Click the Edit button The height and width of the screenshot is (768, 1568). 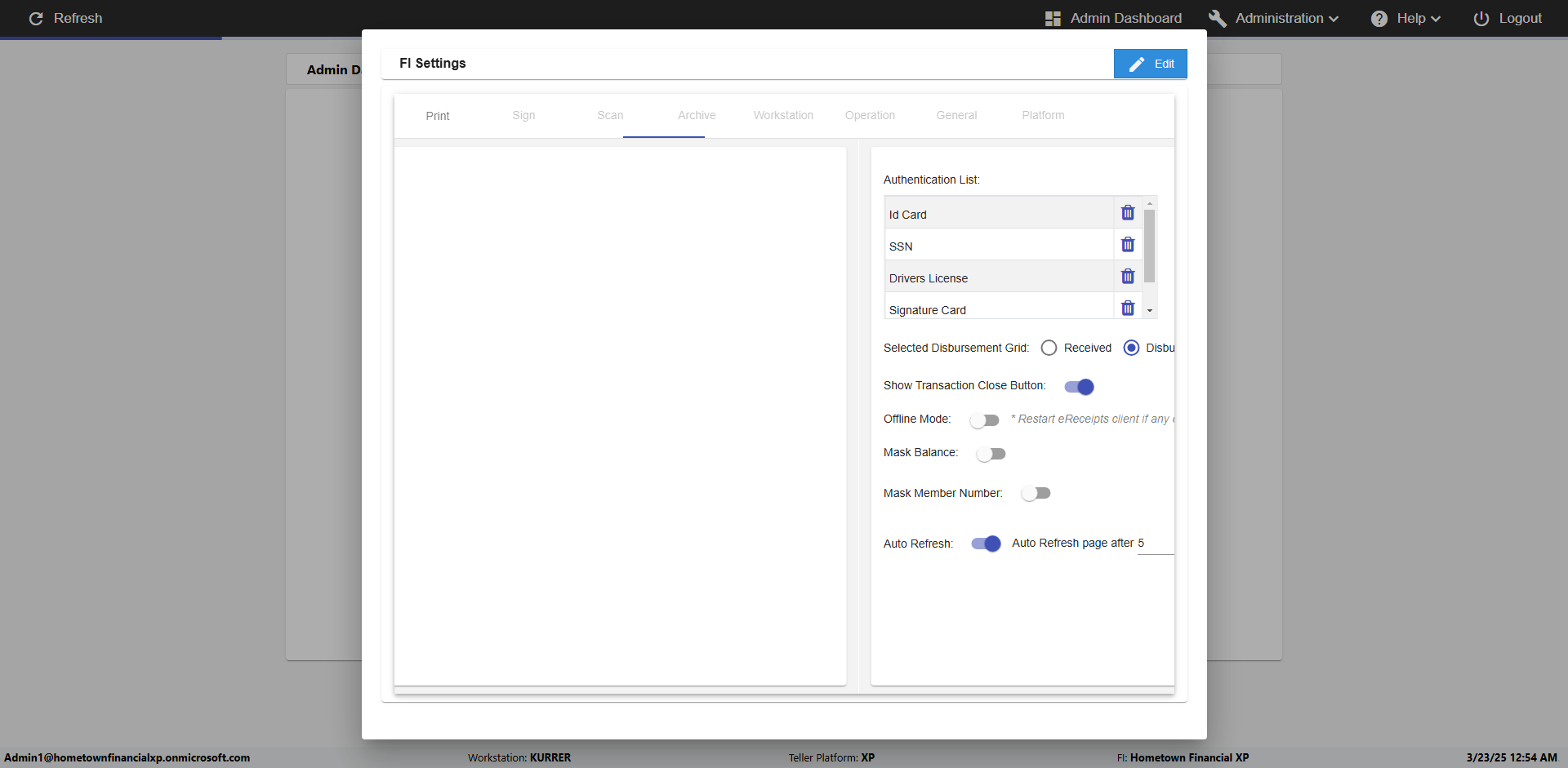click(x=1150, y=64)
